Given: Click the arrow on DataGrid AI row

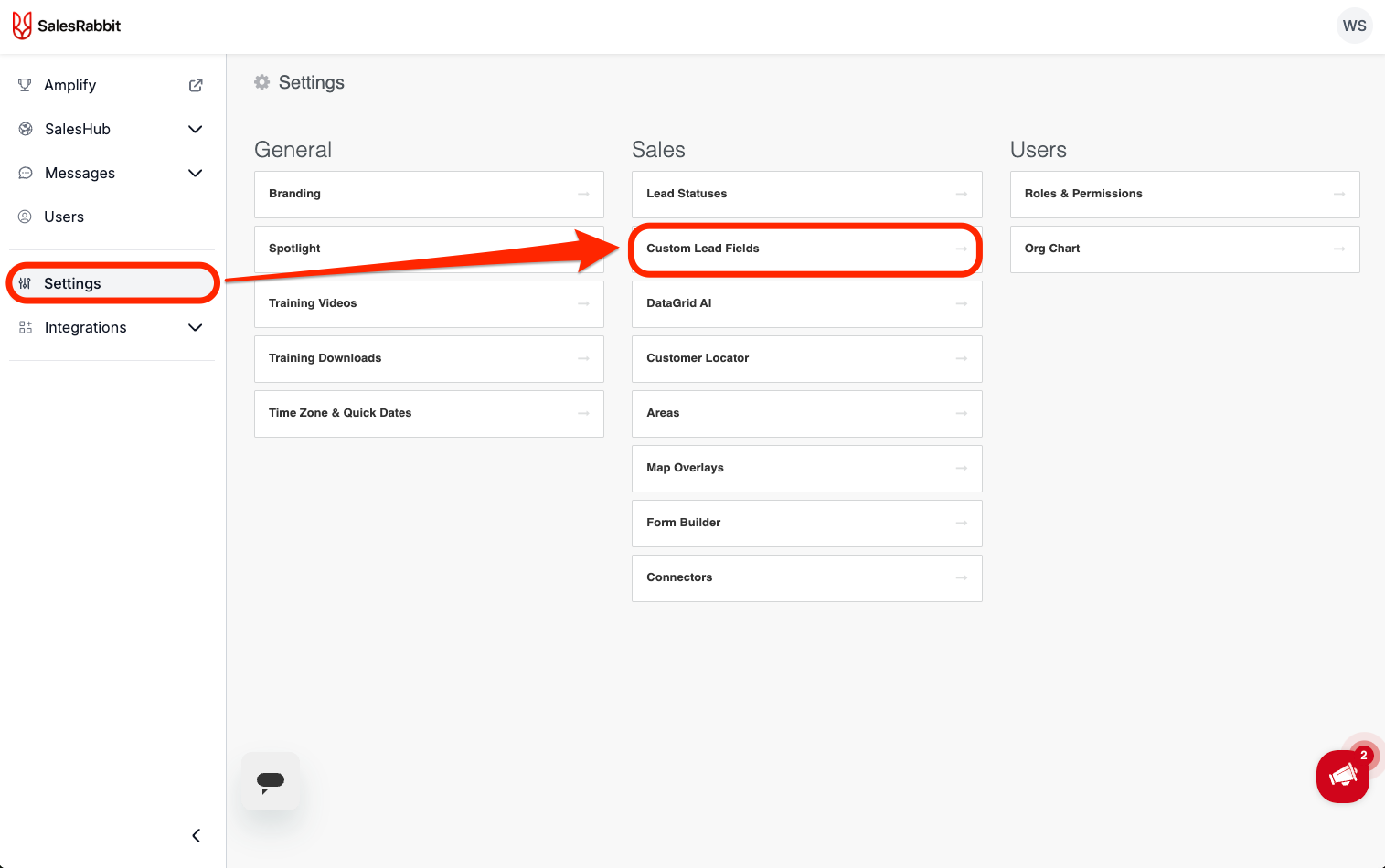Looking at the screenshot, I should point(962,303).
